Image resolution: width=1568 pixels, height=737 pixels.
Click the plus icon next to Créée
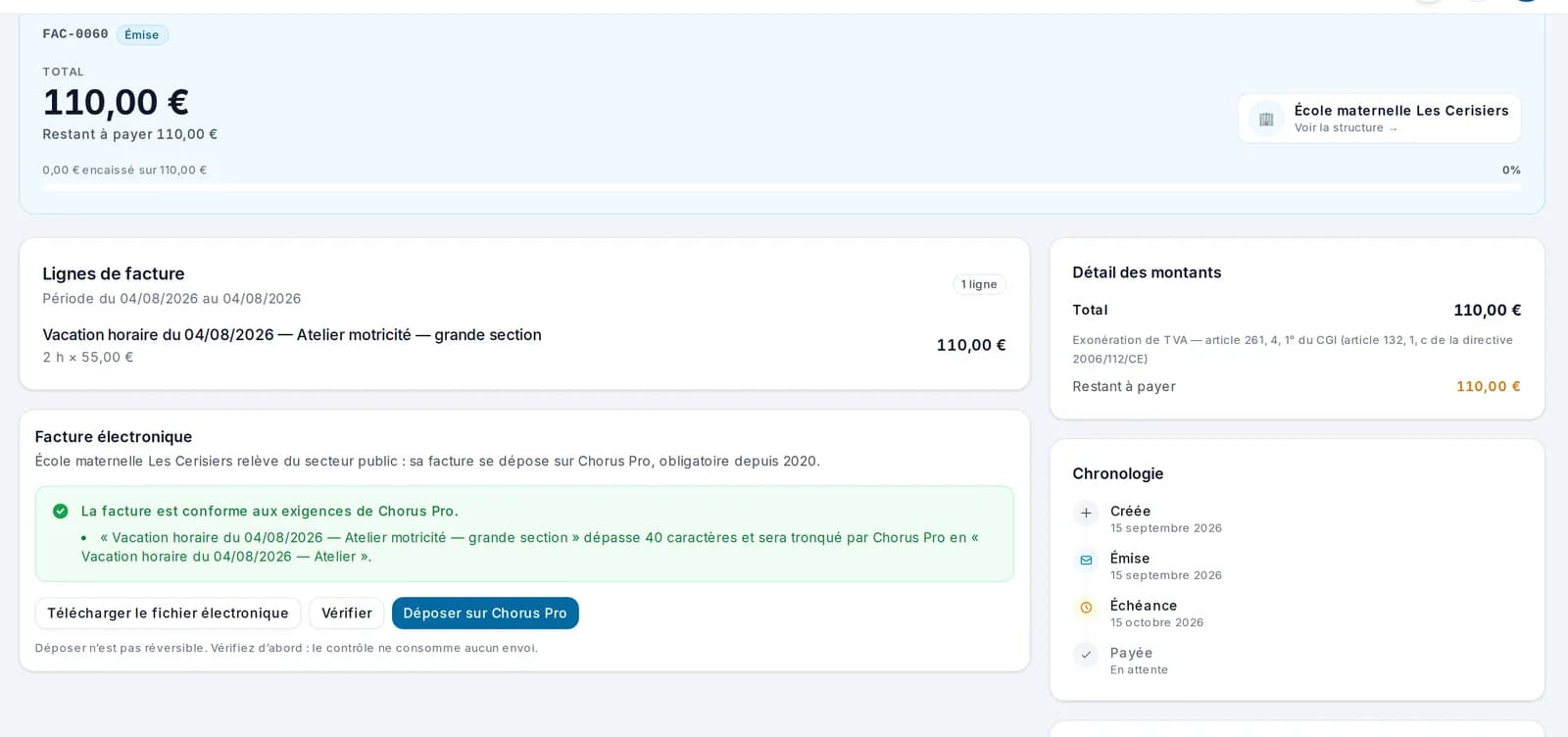pyautogui.click(x=1086, y=513)
